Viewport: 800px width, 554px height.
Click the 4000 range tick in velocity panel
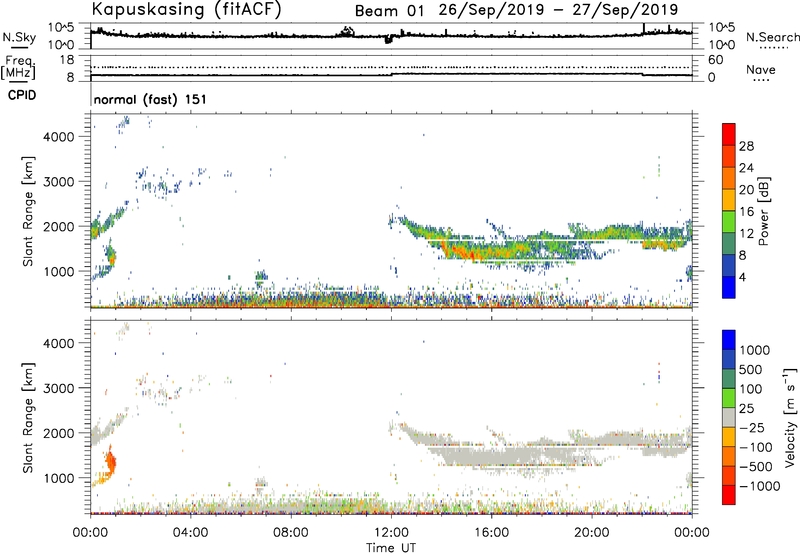[x=59, y=343]
